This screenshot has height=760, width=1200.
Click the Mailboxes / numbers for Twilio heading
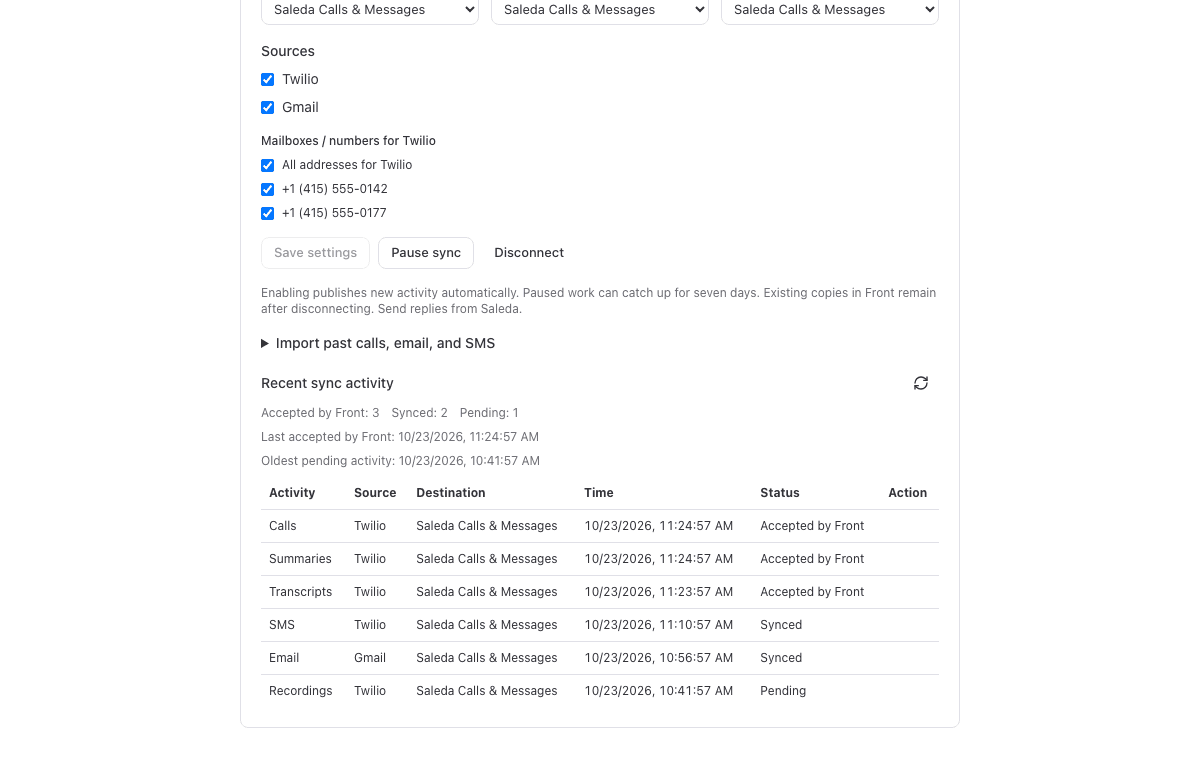click(348, 141)
